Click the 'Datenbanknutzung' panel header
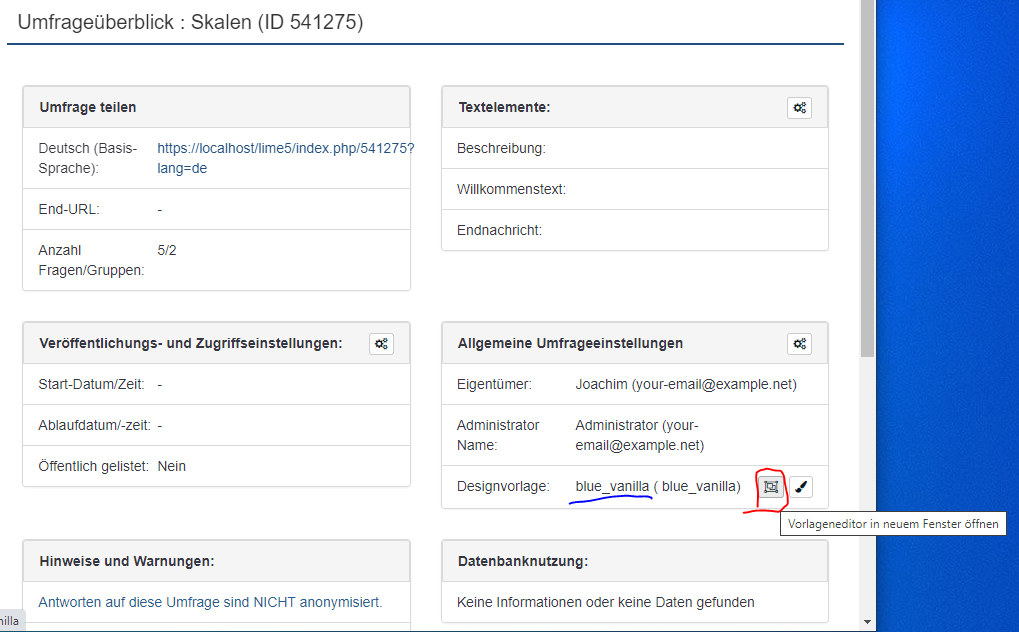Viewport: 1019px width, 632px height. [523, 561]
